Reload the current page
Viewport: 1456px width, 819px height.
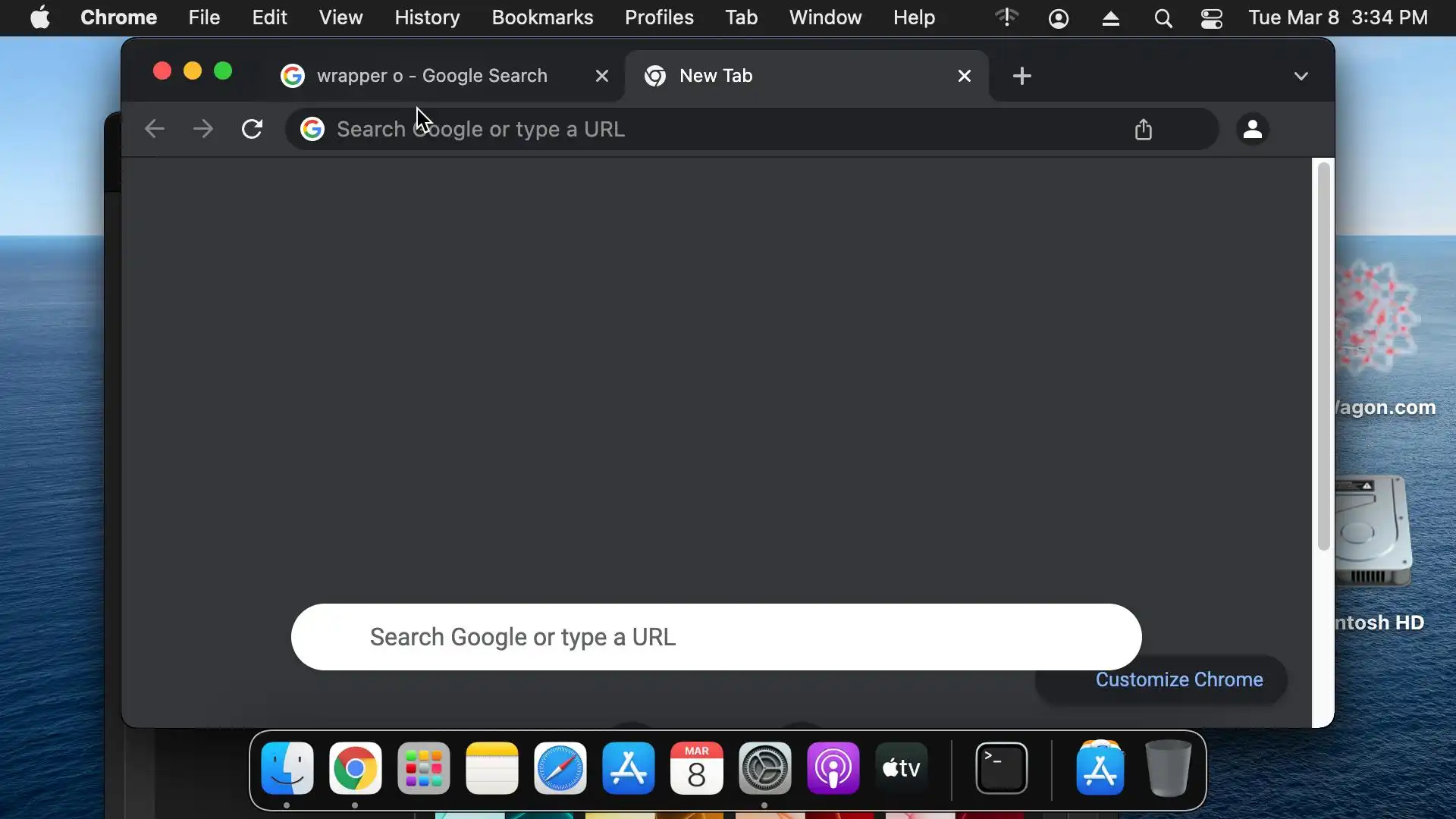pos(252,129)
